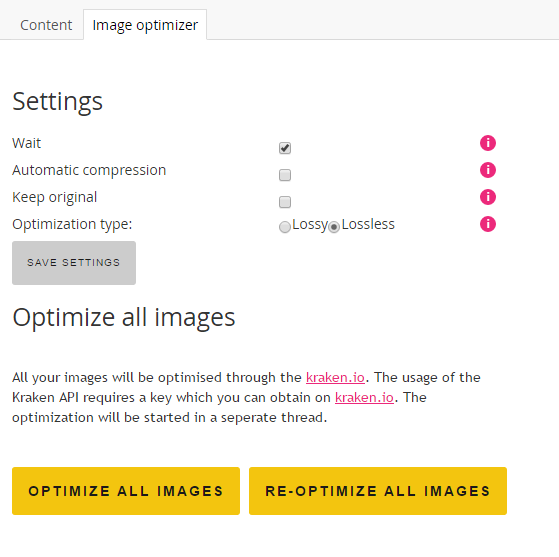559x557 pixels.
Task: Click the Optimization type info icon
Action: tap(488, 224)
